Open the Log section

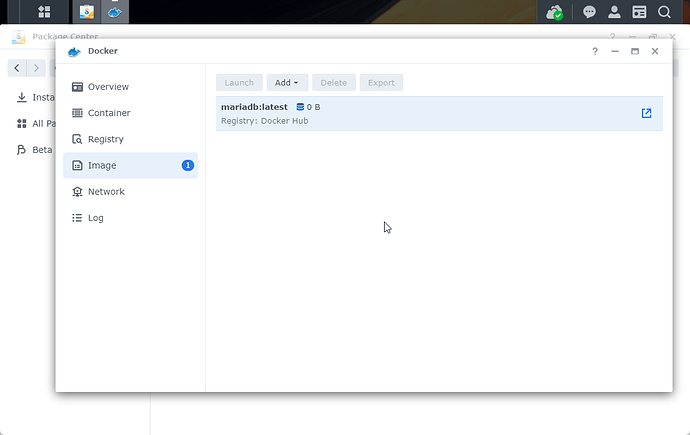click(131, 218)
